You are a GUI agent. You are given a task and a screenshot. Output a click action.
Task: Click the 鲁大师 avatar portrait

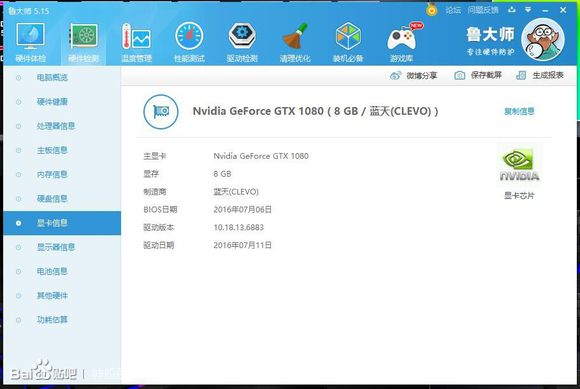coord(543,39)
